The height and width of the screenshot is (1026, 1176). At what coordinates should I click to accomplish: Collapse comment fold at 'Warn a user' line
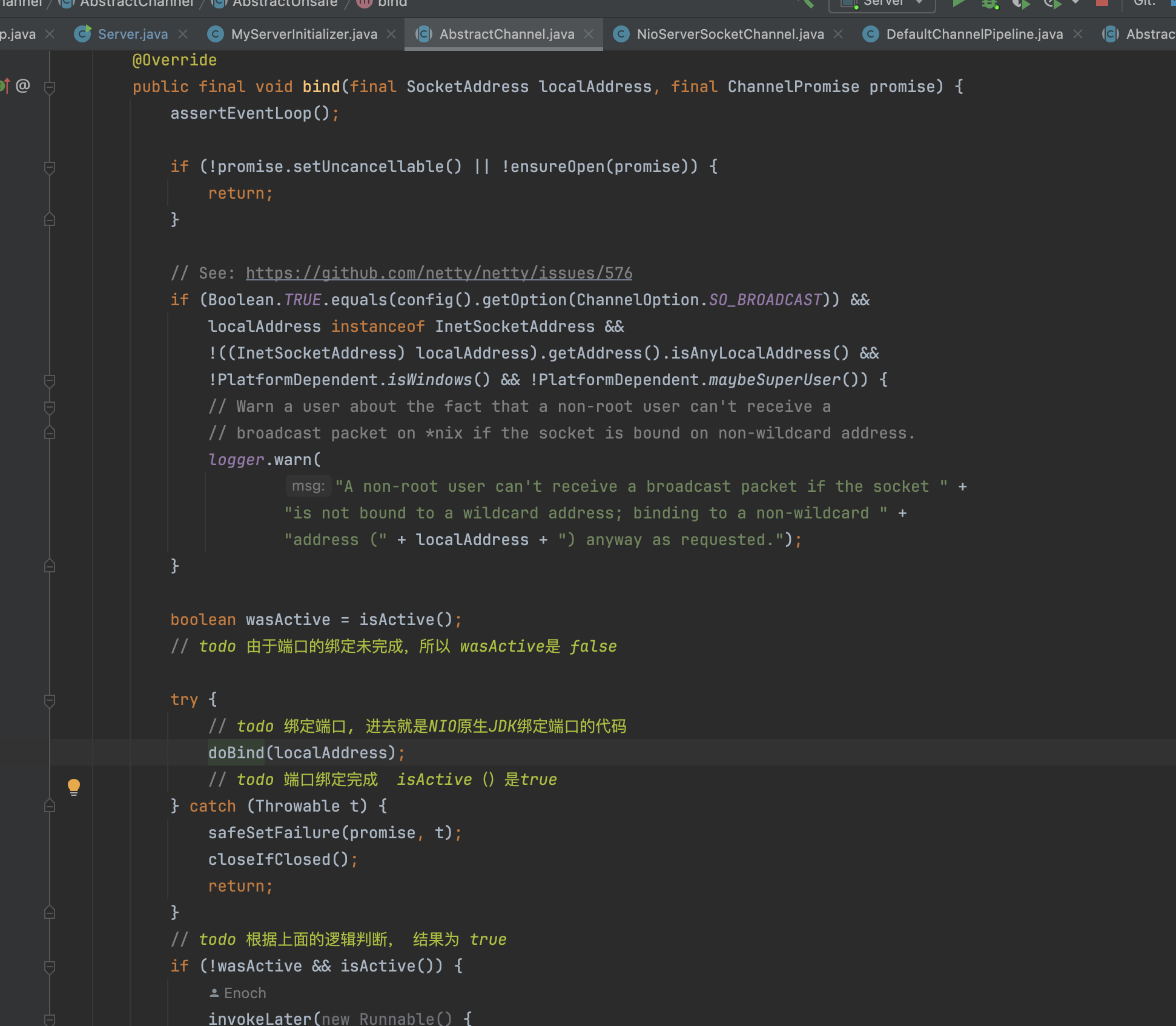pos(50,407)
